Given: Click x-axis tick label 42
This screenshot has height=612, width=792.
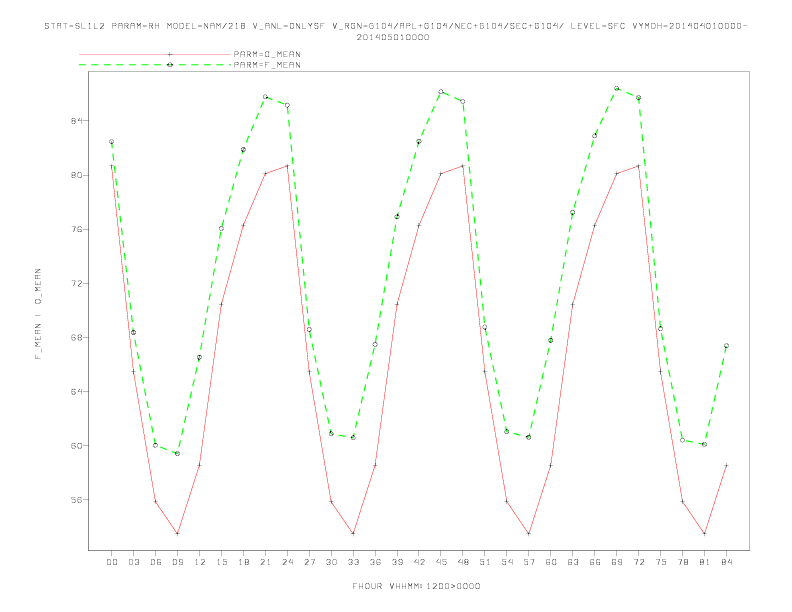Looking at the screenshot, I should tap(419, 562).
